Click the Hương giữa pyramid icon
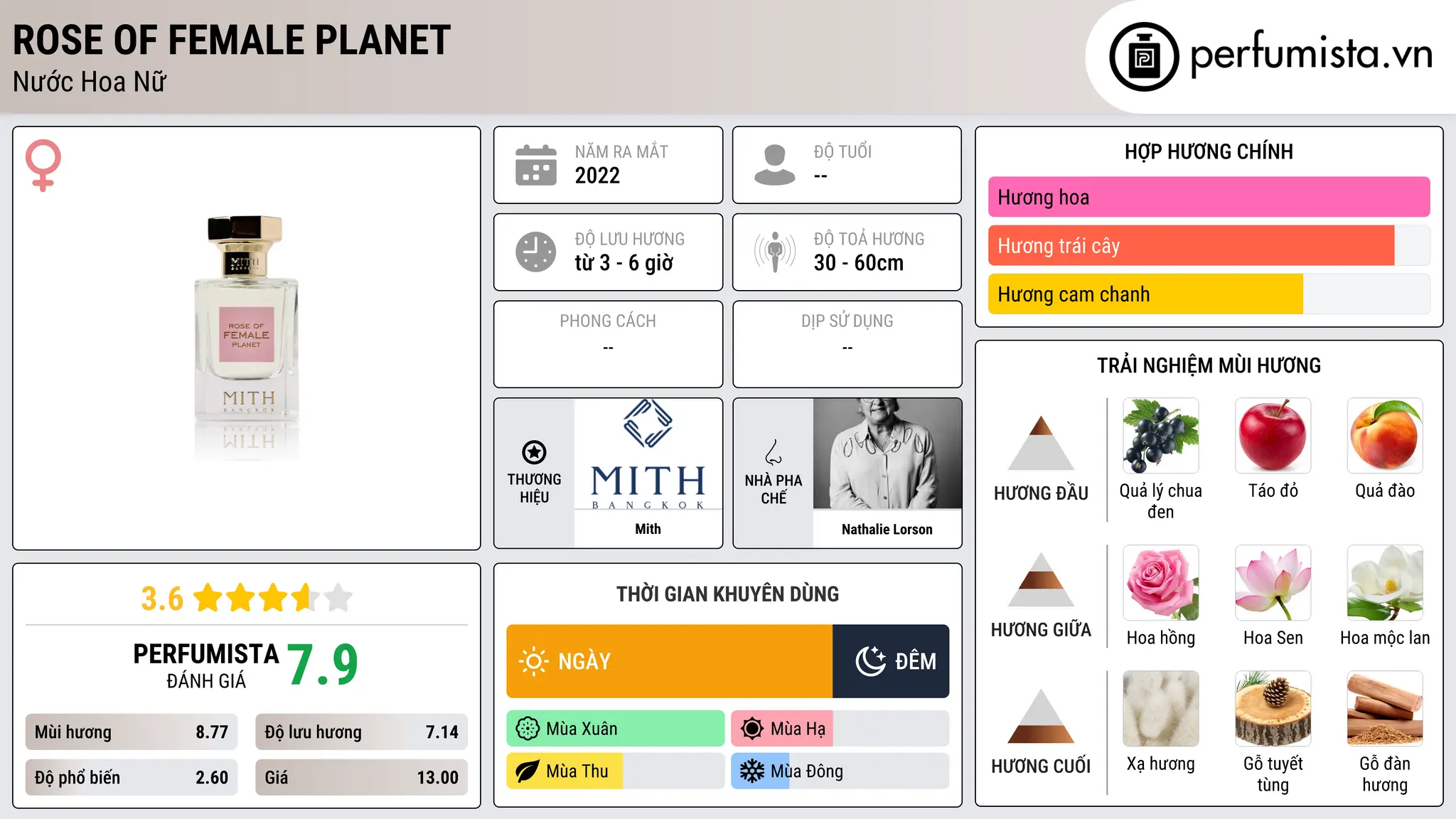 point(1042,579)
